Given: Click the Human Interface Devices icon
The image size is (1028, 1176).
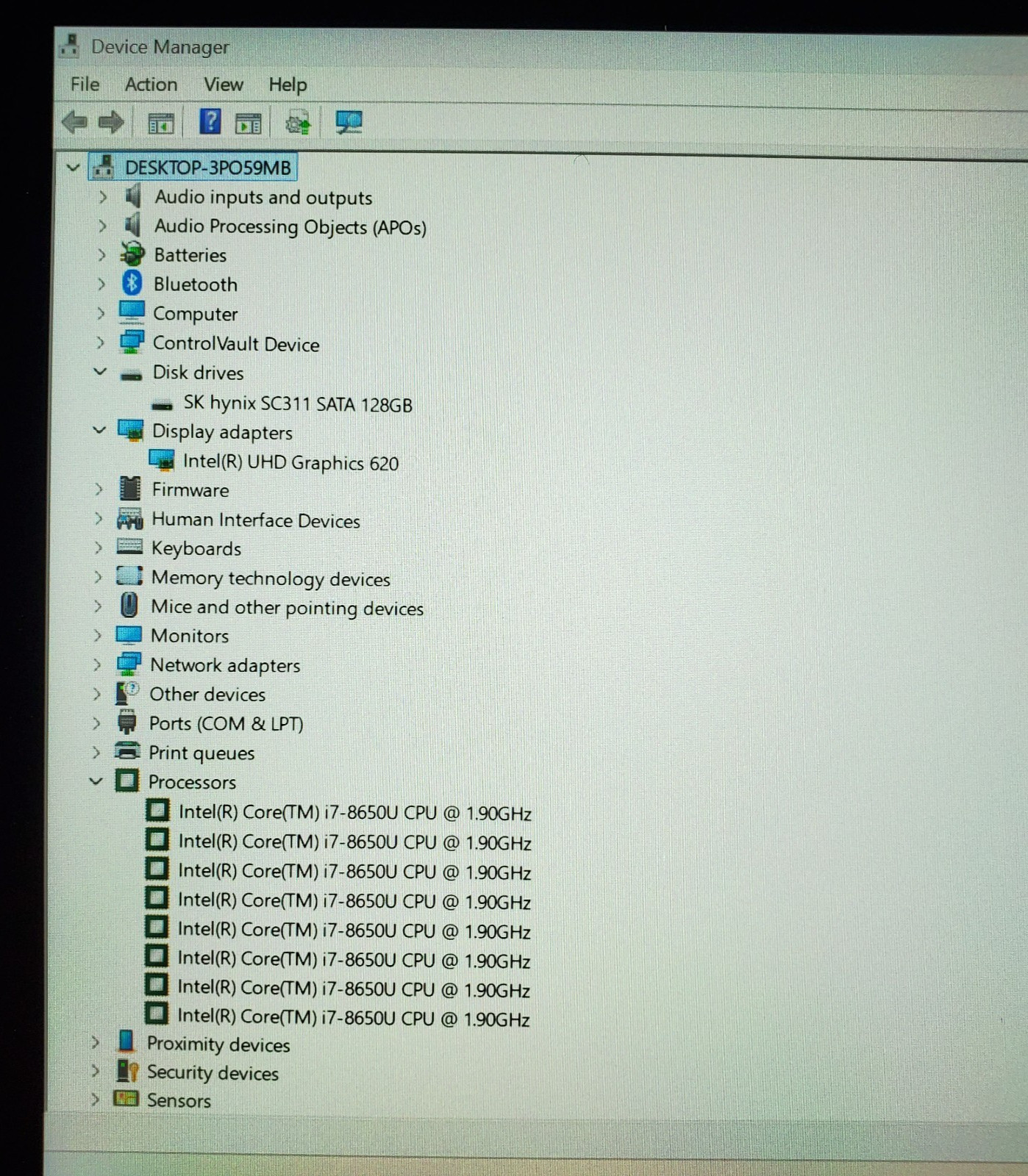Looking at the screenshot, I should pyautogui.click(x=129, y=518).
